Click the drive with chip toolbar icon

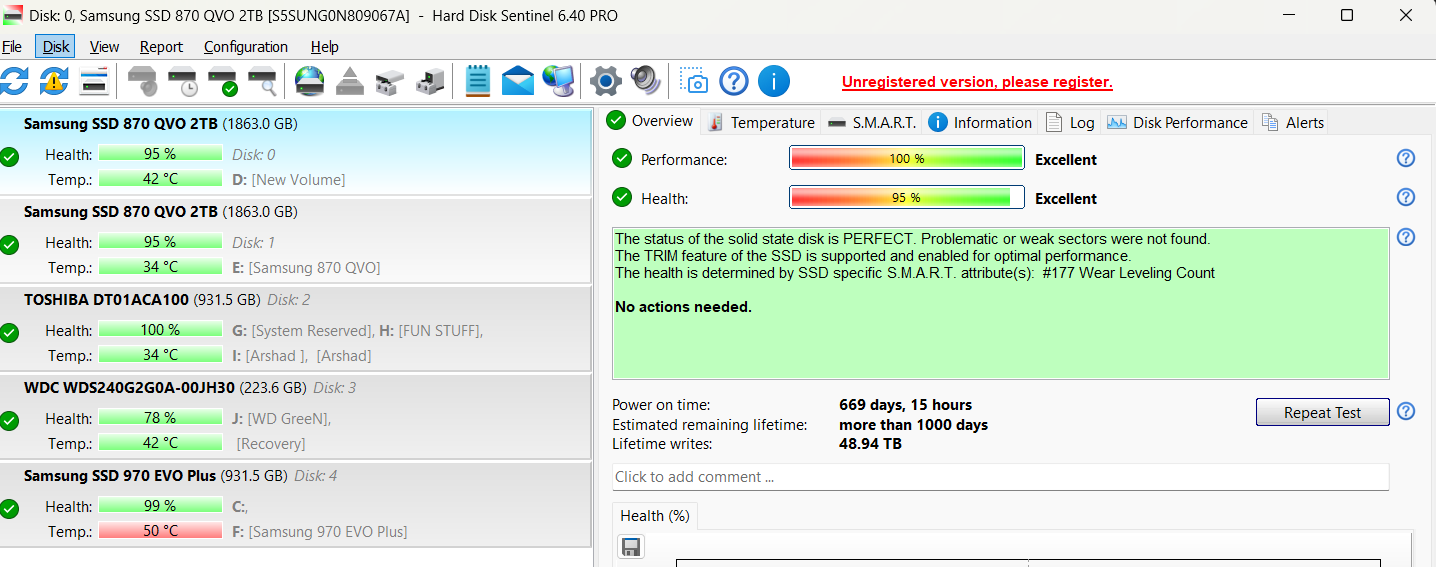[430, 81]
